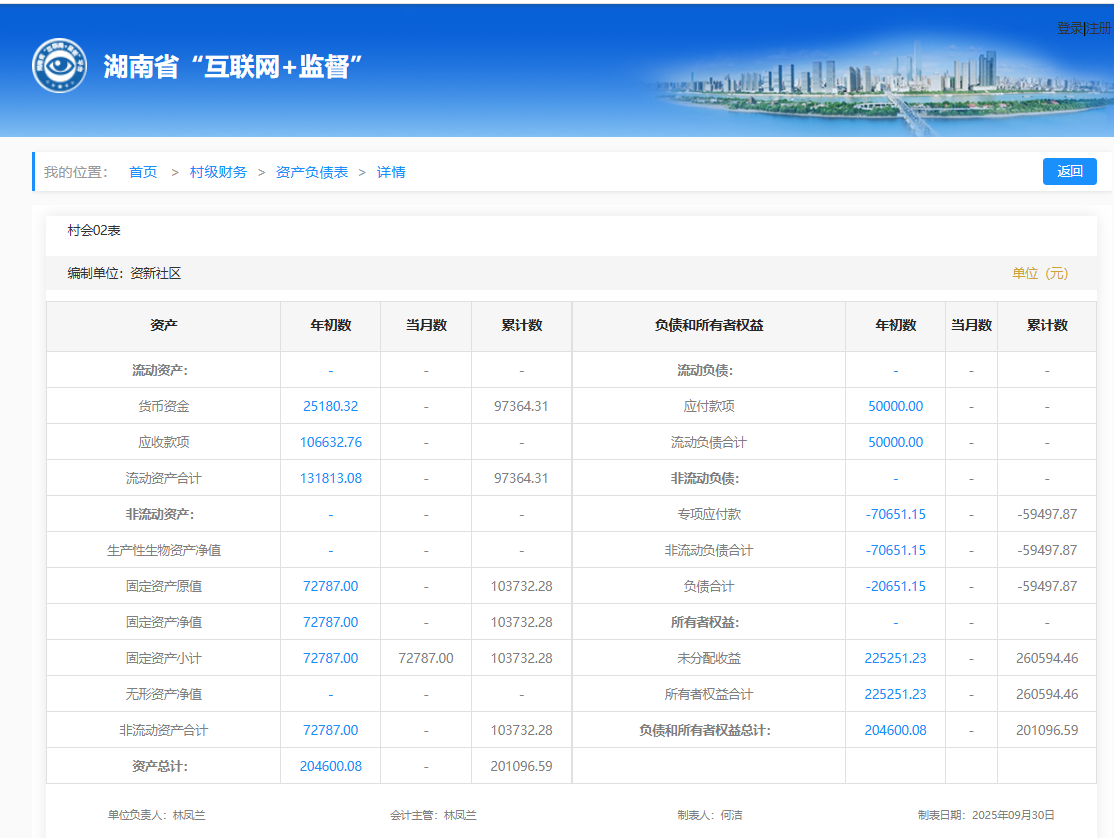This screenshot has width=1114, height=838.
Task: Open the 注册 link
Action: pyautogui.click(x=1099, y=28)
